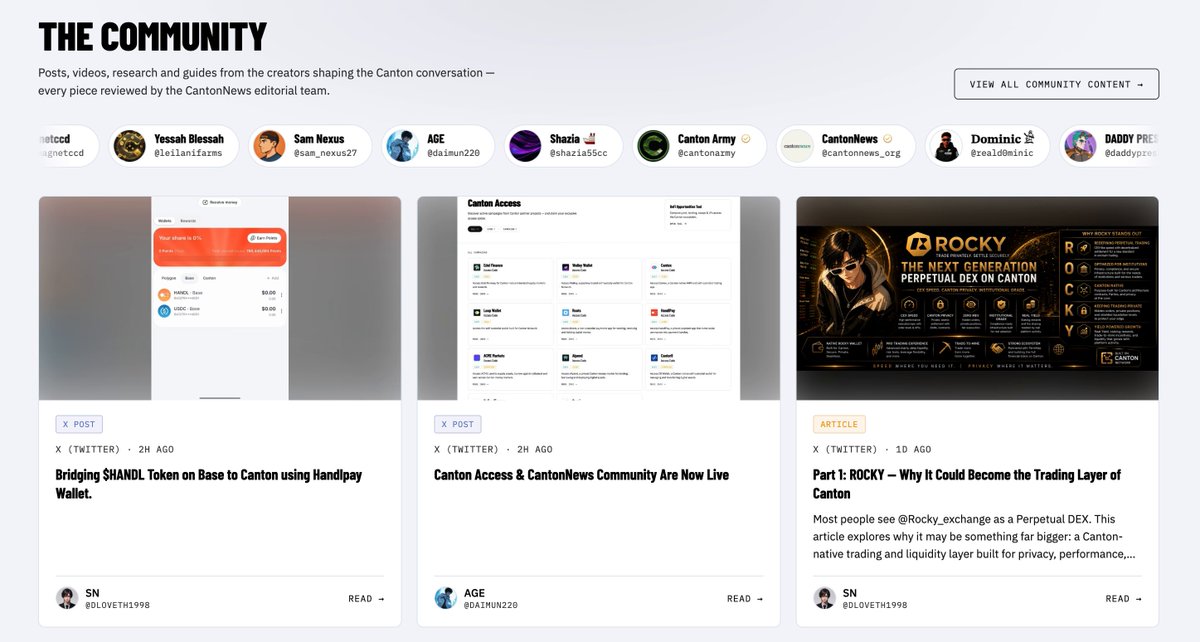The image size is (1200, 642).
Task: Click the CantonNews logo avatar
Action: tap(797, 146)
